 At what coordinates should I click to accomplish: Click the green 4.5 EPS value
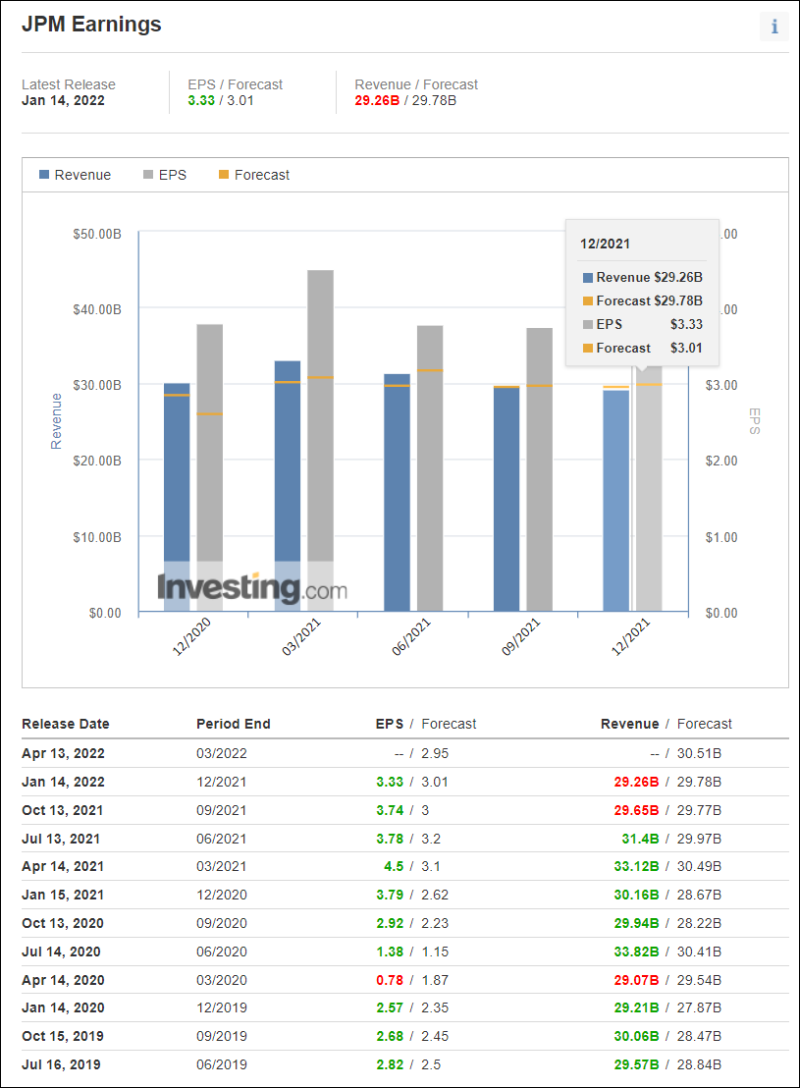tap(393, 867)
